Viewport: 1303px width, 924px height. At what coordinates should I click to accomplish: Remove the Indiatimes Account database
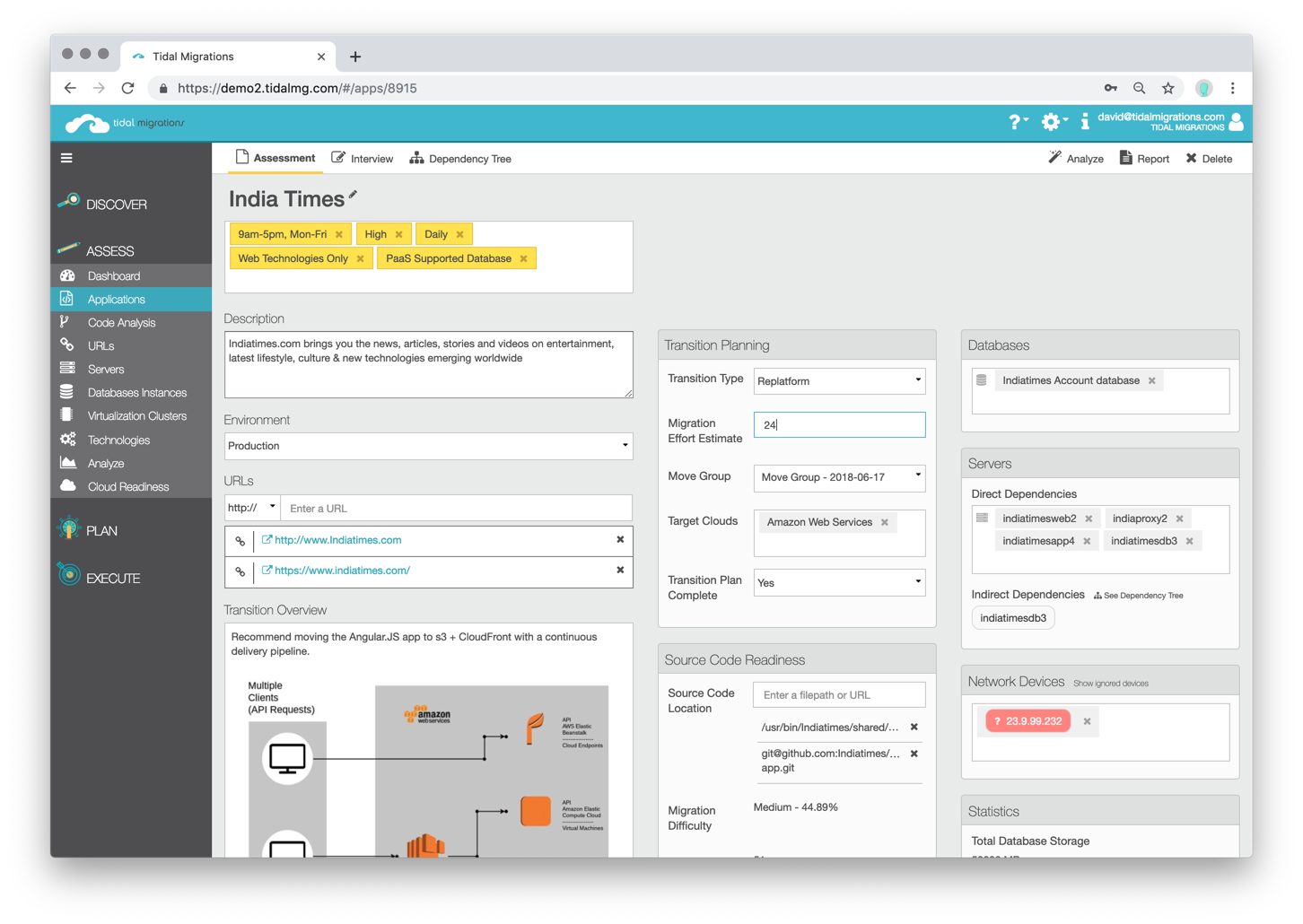click(1152, 381)
